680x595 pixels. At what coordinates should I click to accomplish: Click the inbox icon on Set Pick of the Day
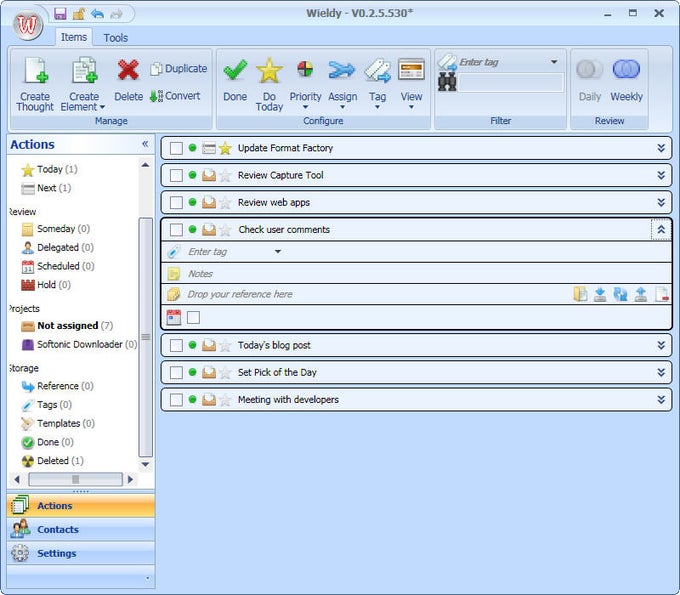(x=209, y=373)
